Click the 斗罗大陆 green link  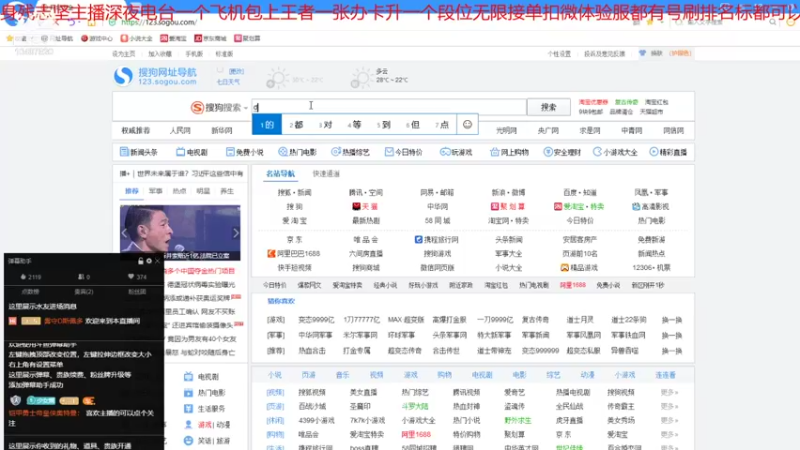coord(415,407)
